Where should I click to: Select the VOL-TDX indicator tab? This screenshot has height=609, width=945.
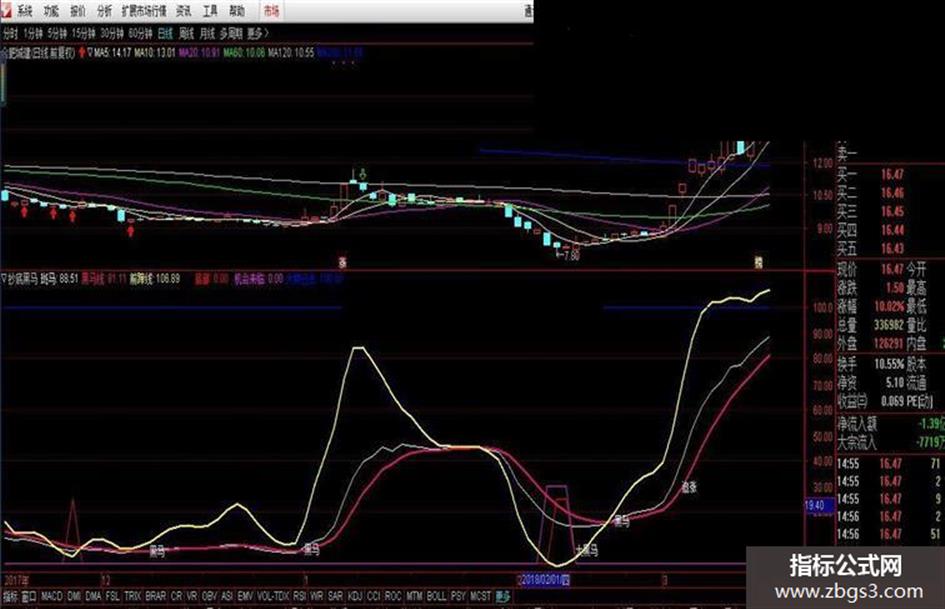[274, 596]
